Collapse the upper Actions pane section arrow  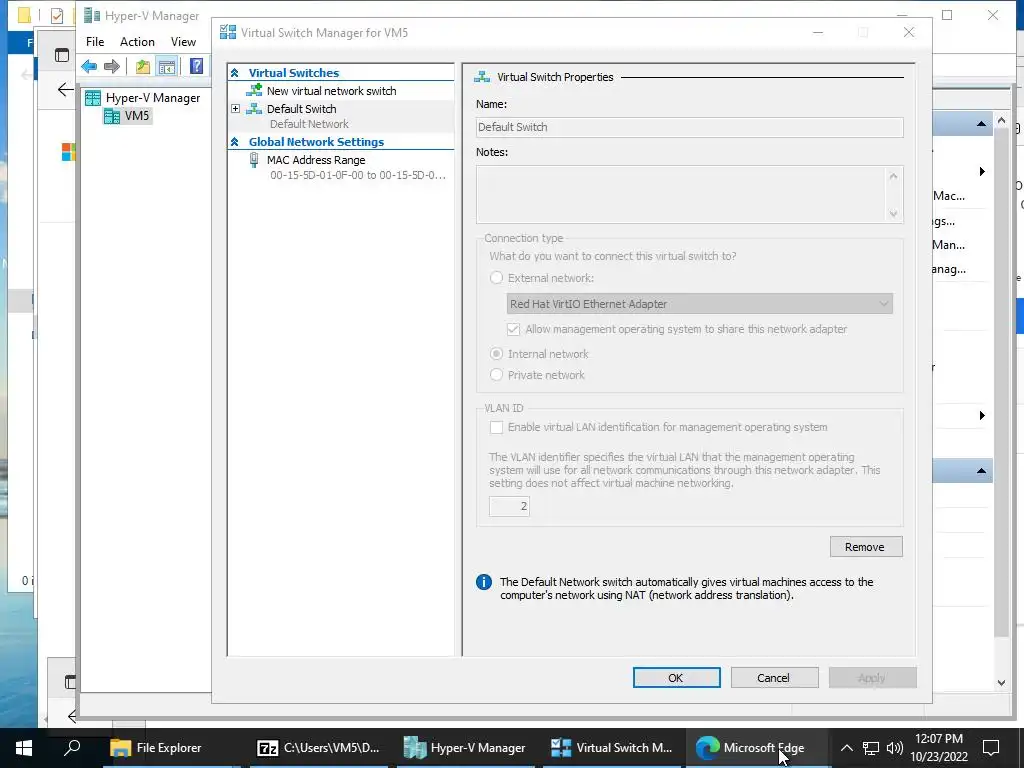[981, 123]
